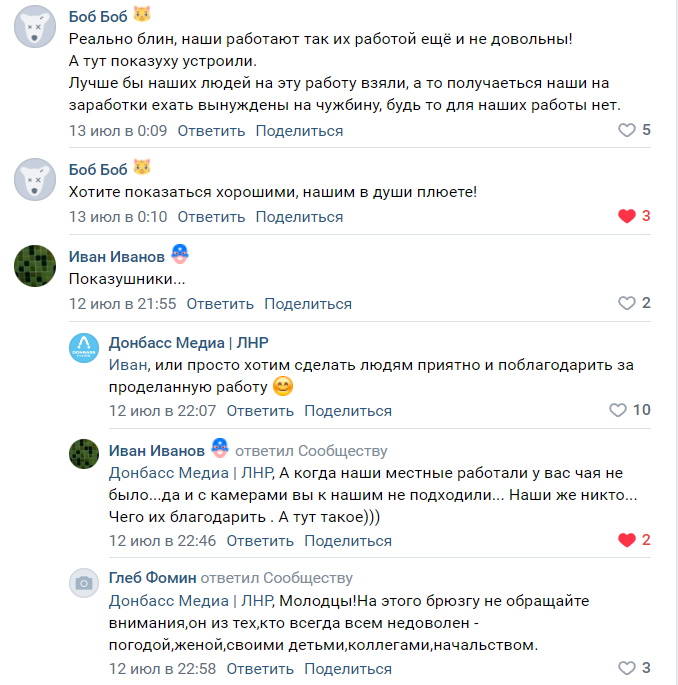Share Боб Боб's 0:10 comment

point(299,216)
